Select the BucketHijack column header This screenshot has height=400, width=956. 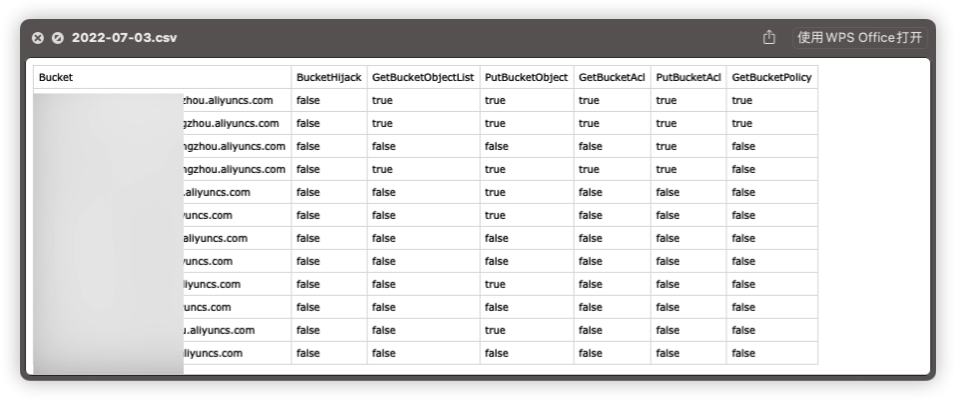[329, 77]
